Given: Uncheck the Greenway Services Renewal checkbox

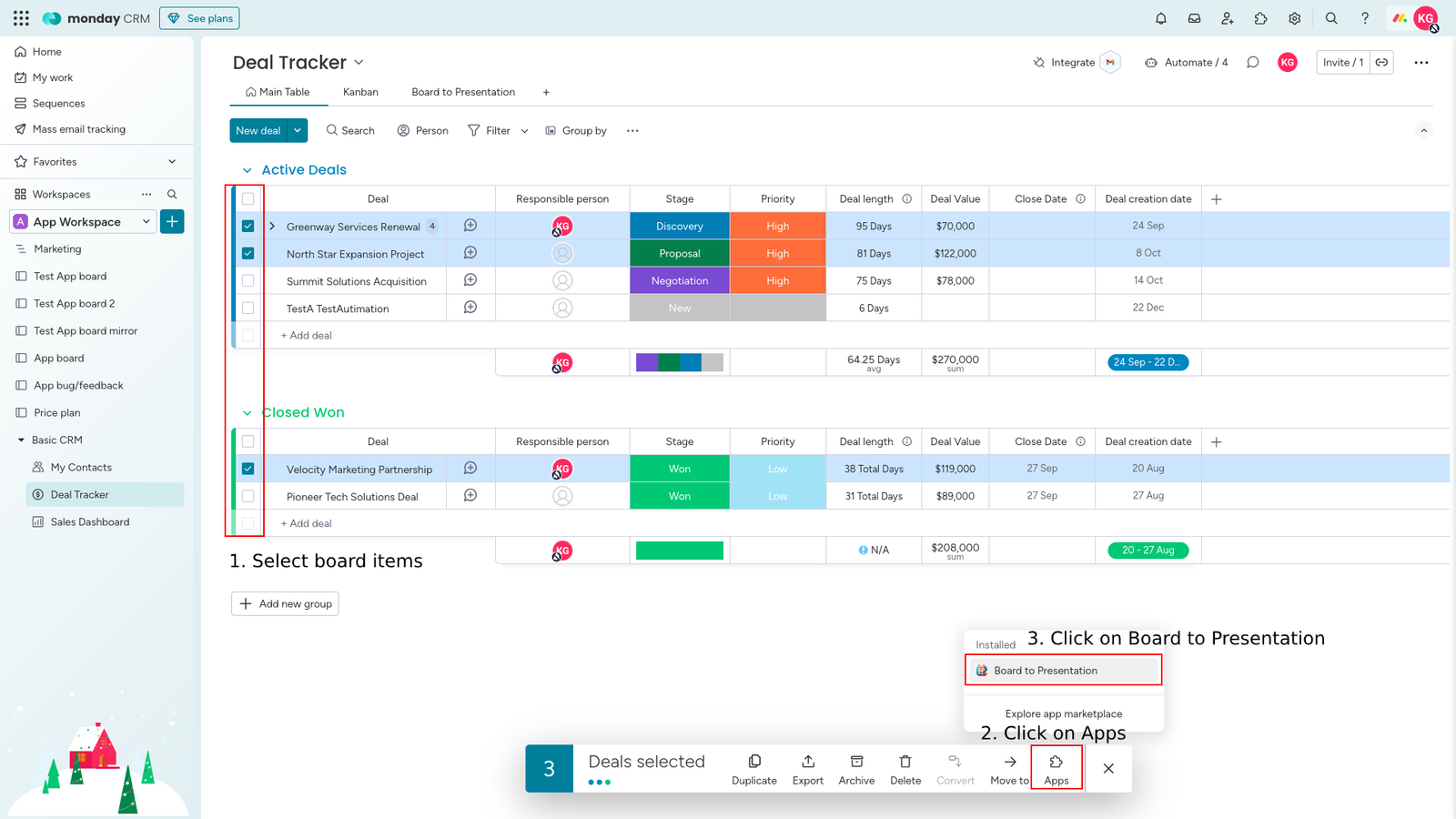Looking at the screenshot, I should tap(248, 226).
